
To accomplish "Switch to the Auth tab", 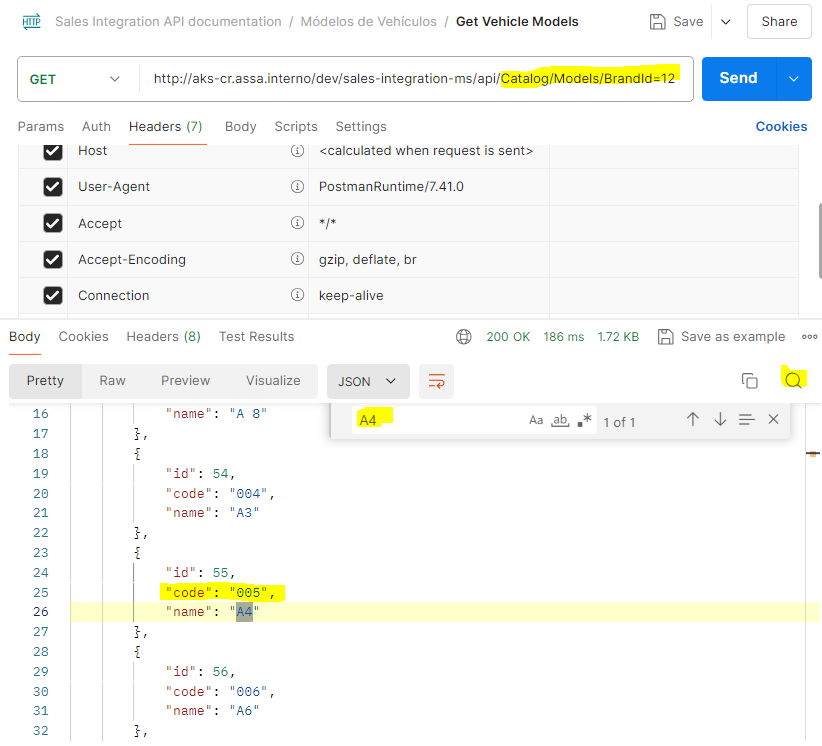I will pos(96,127).
